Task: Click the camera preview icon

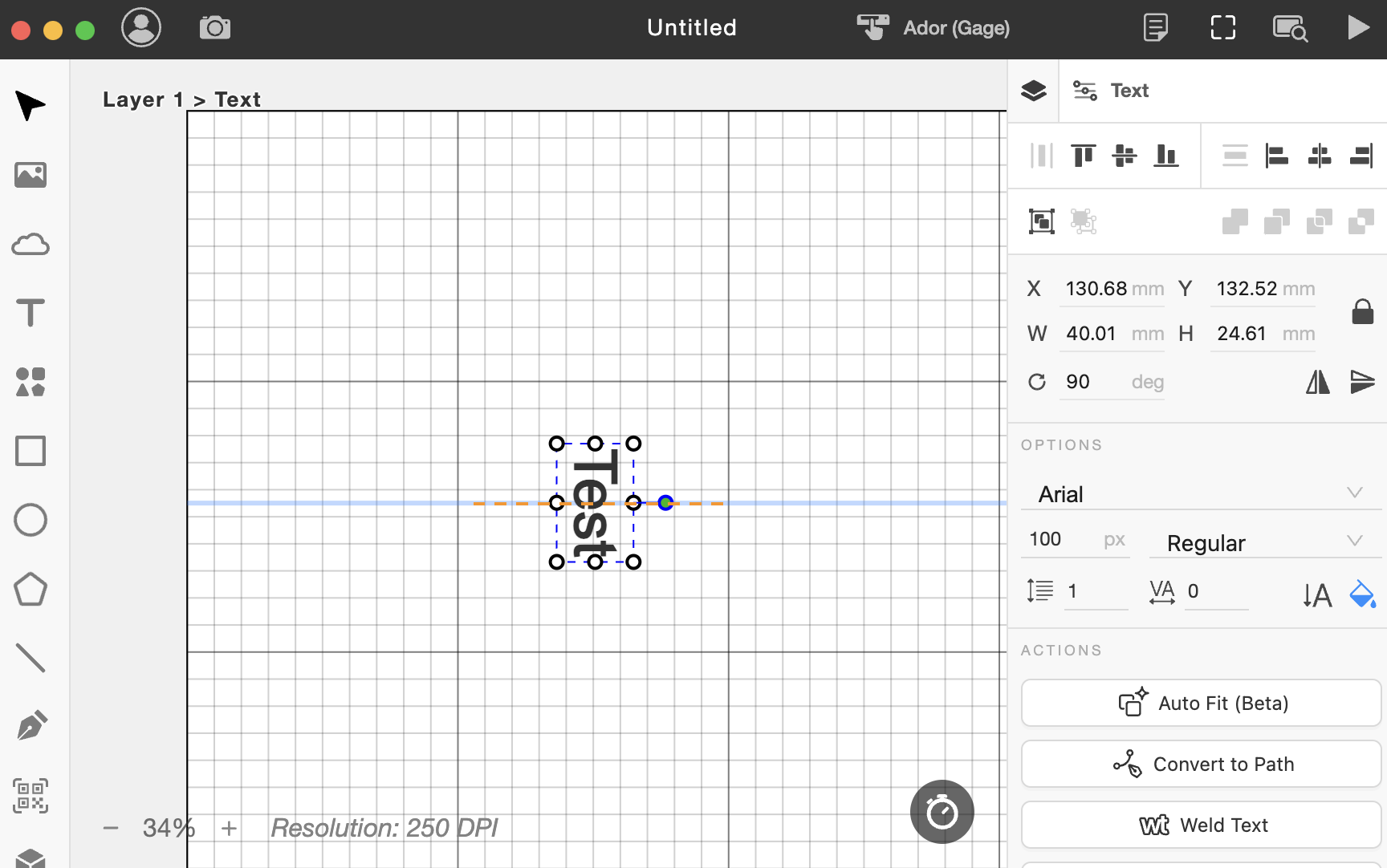Action: tap(215, 28)
